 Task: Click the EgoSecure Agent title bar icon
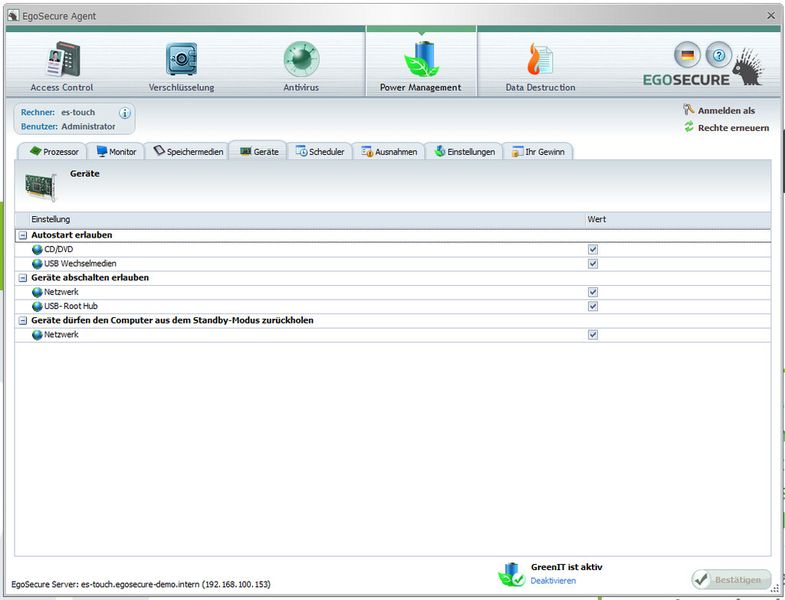[13, 16]
